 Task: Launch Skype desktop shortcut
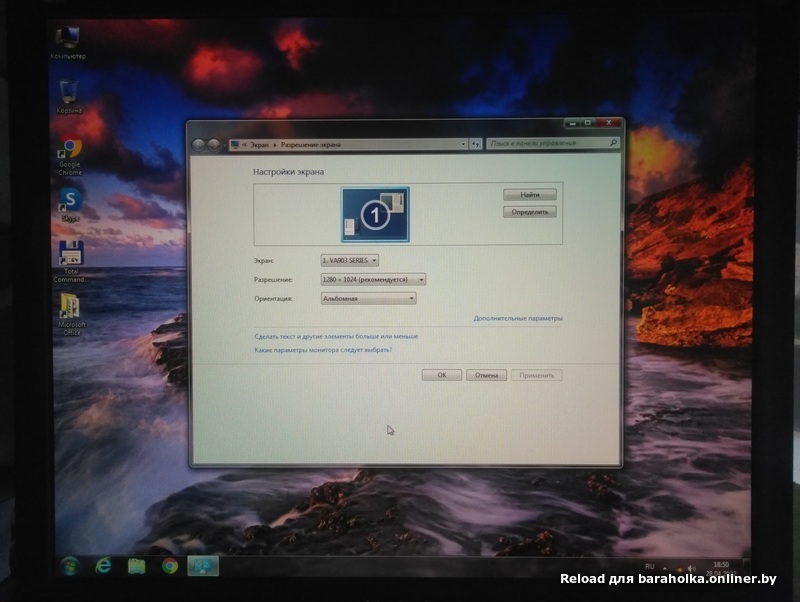coord(70,204)
